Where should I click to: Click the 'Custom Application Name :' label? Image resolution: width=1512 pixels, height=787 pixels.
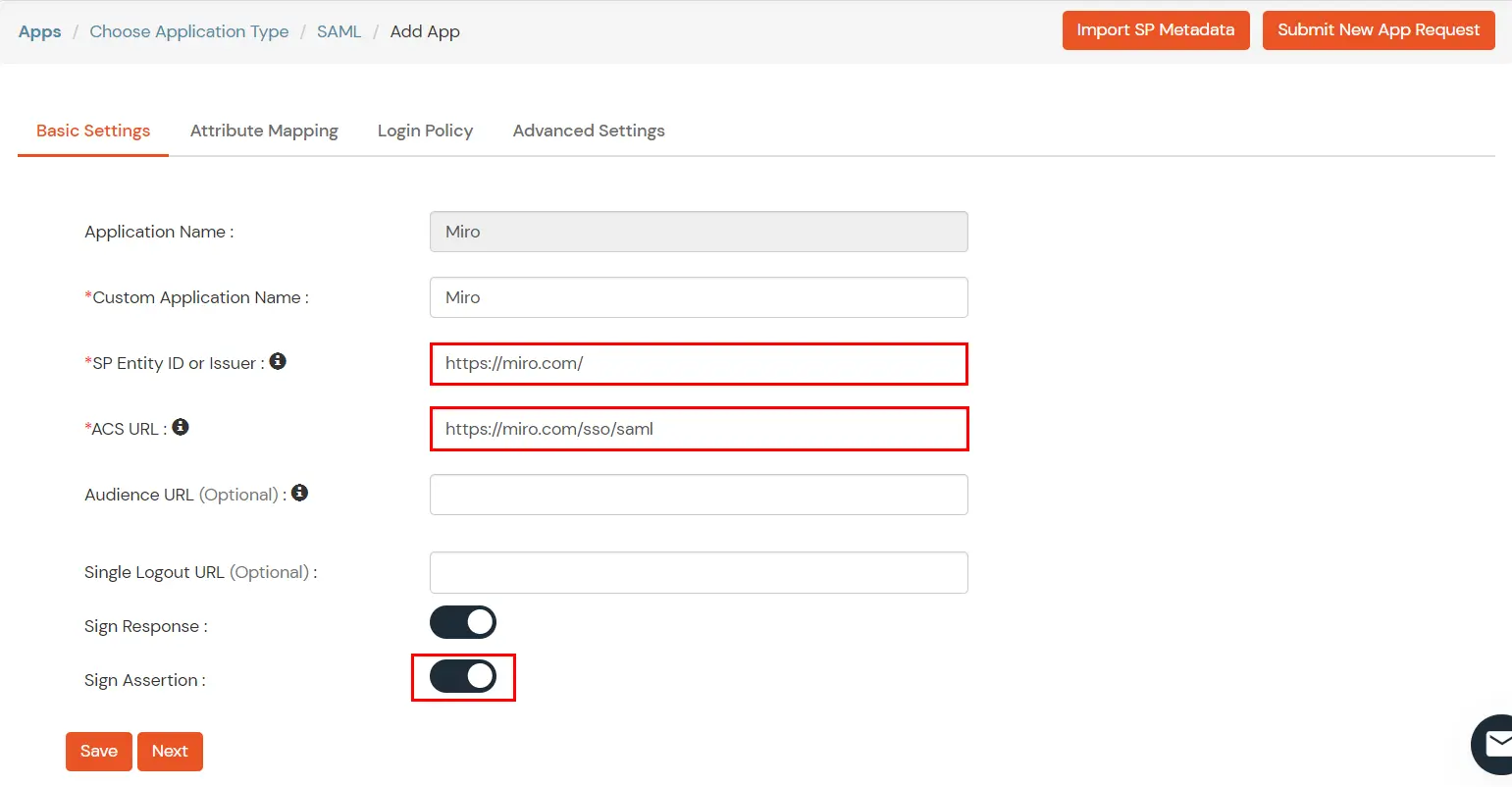[197, 297]
